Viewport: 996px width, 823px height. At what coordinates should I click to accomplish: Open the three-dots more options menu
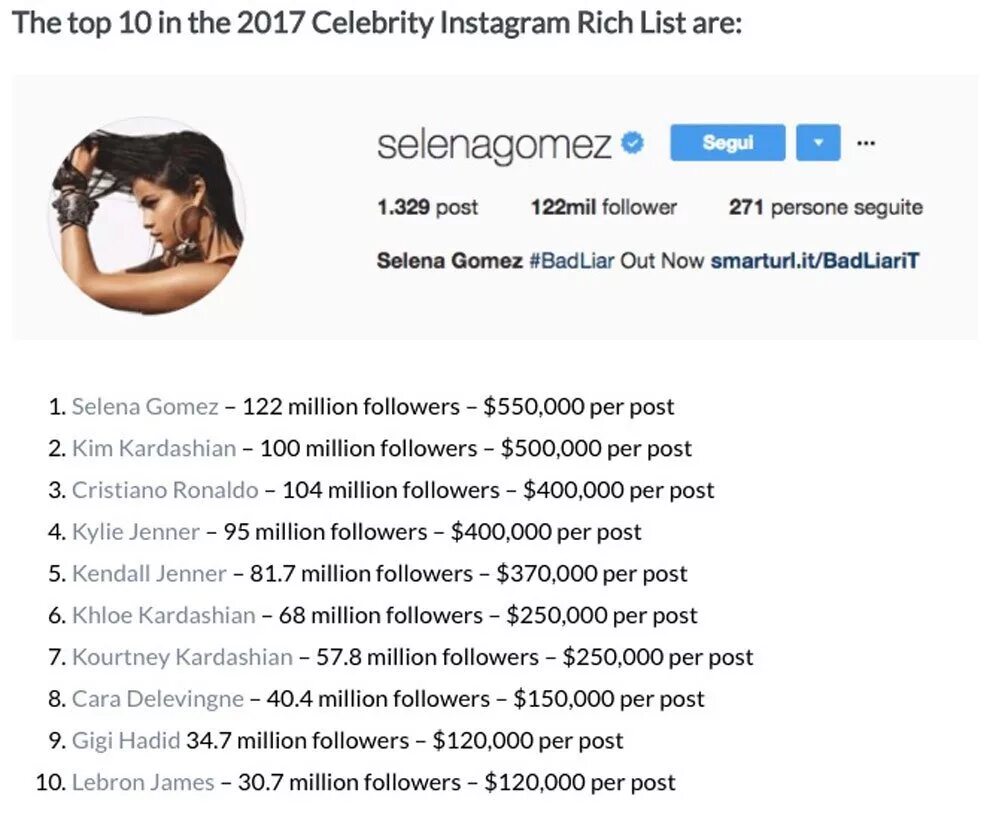tap(866, 143)
